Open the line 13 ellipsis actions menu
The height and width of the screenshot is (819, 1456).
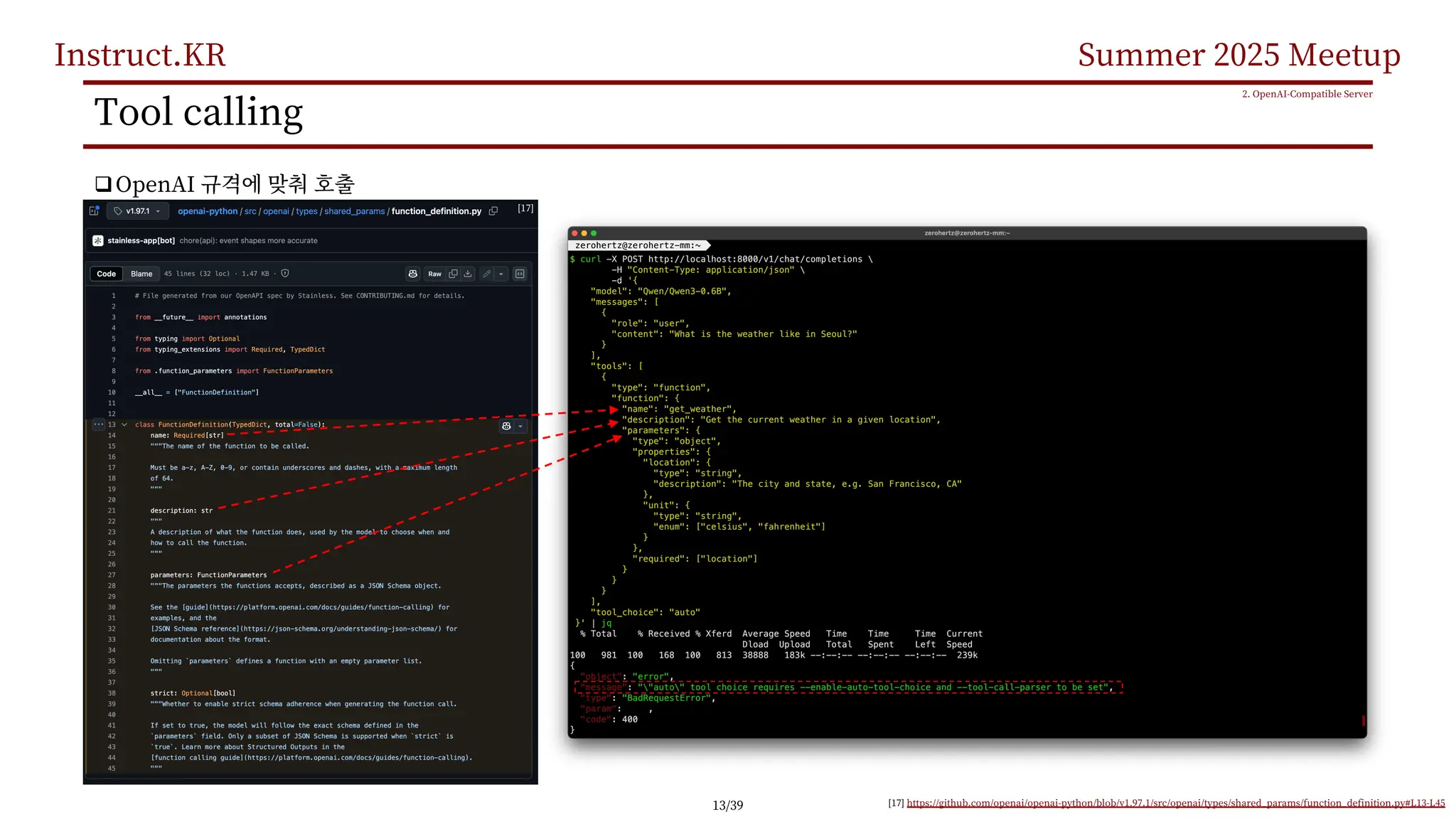(98, 424)
